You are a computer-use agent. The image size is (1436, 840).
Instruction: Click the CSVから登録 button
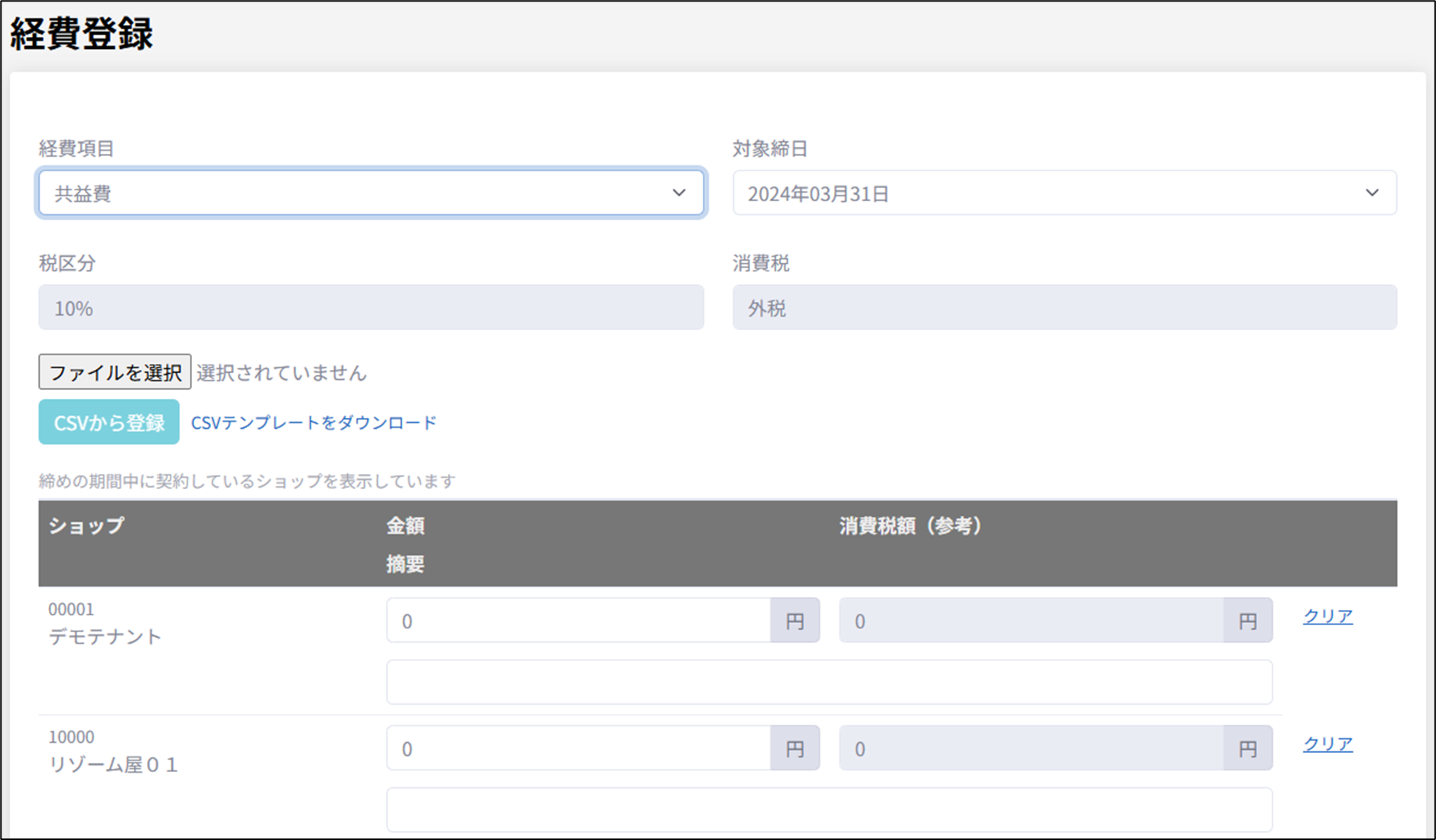click(109, 422)
